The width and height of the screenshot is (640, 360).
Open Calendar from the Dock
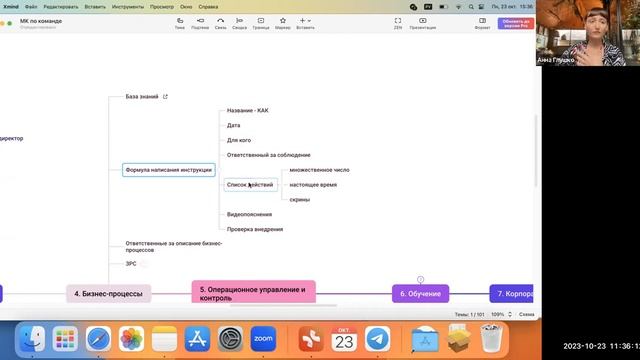click(344, 339)
